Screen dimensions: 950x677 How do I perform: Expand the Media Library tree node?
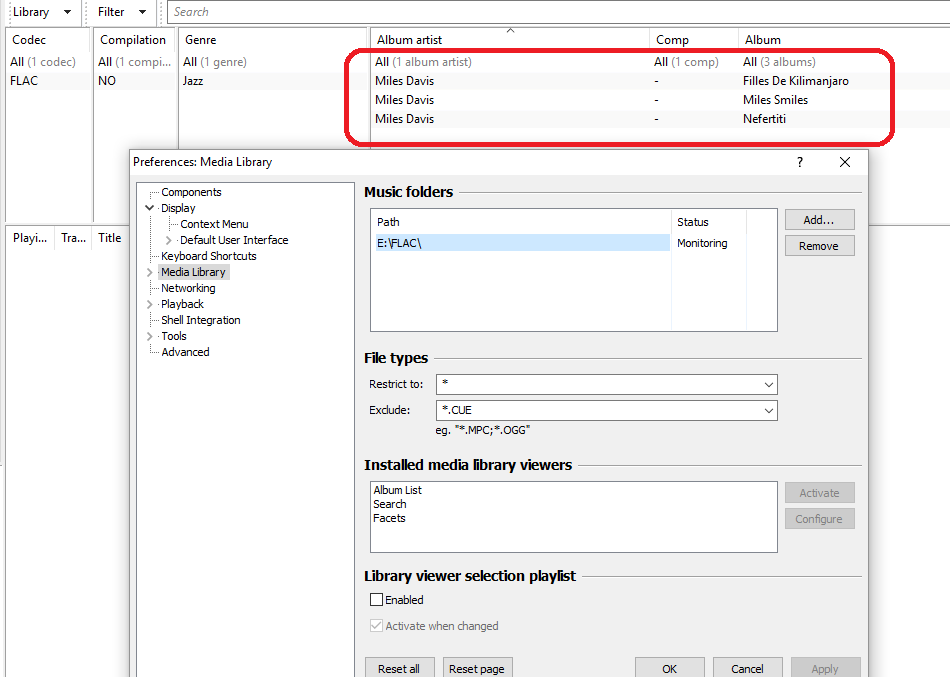click(150, 272)
